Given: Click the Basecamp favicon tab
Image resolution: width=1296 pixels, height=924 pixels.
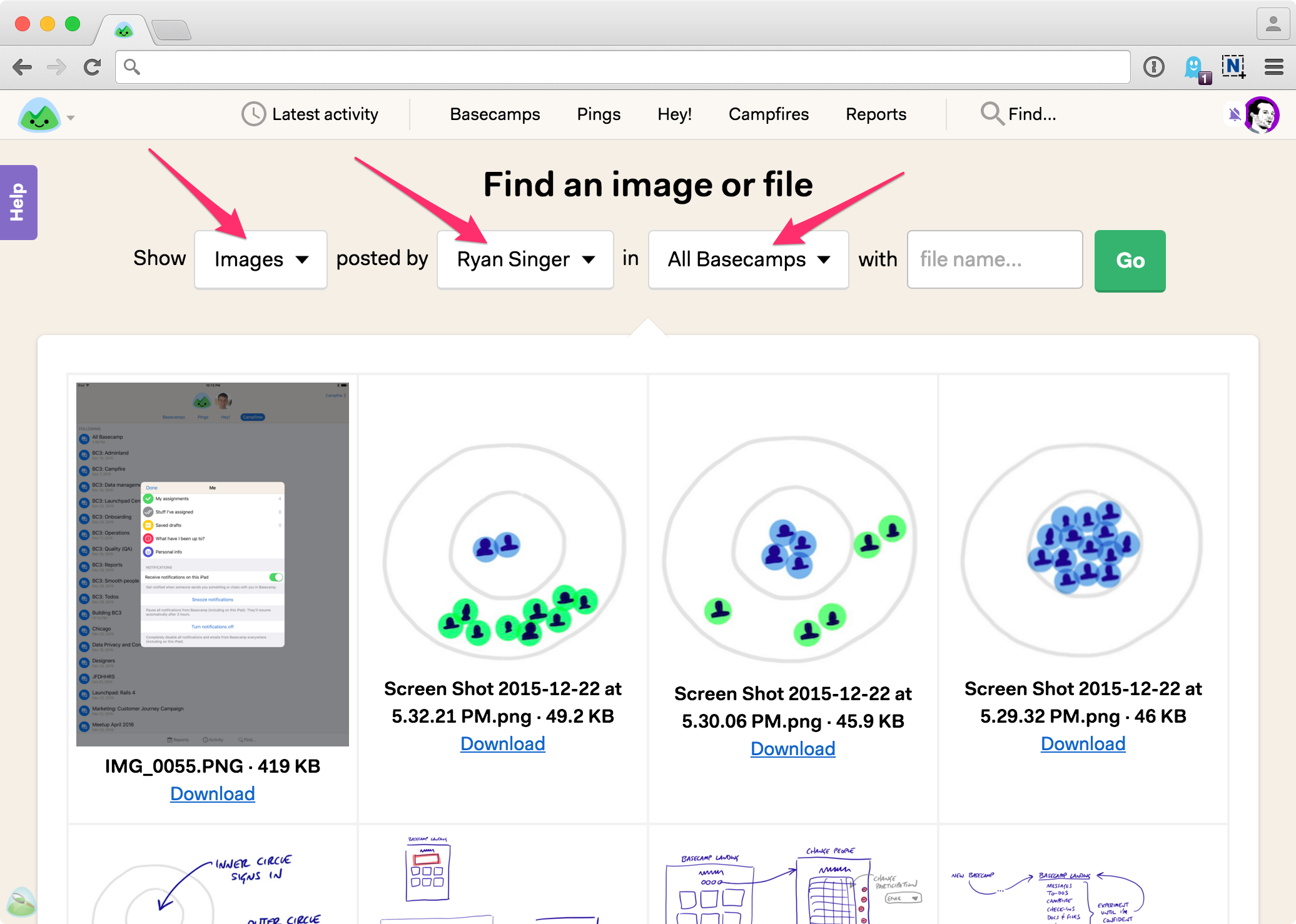Looking at the screenshot, I should pos(124,29).
